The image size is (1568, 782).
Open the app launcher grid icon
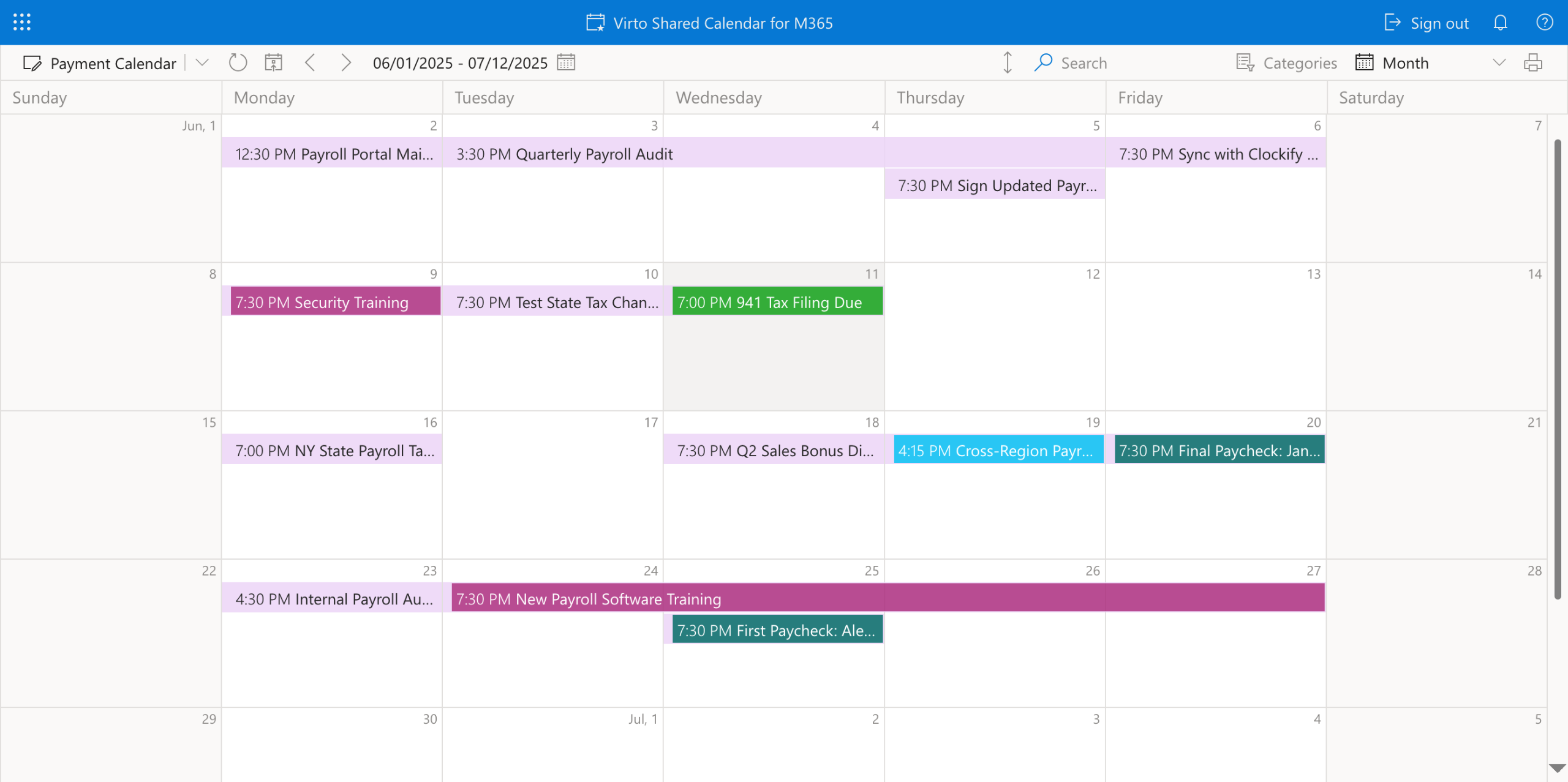[x=21, y=23]
